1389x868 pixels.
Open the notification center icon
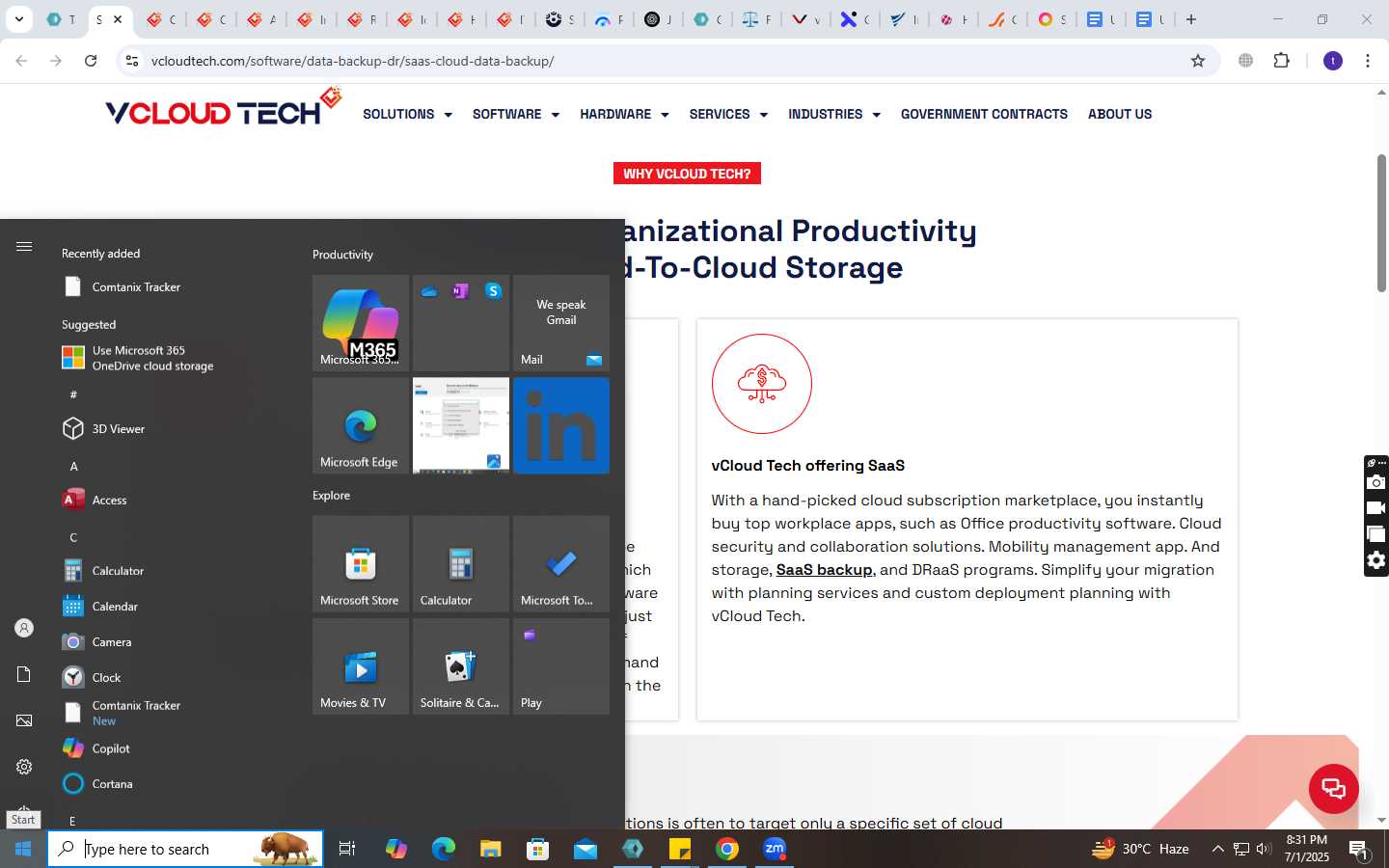[x=1359, y=850]
